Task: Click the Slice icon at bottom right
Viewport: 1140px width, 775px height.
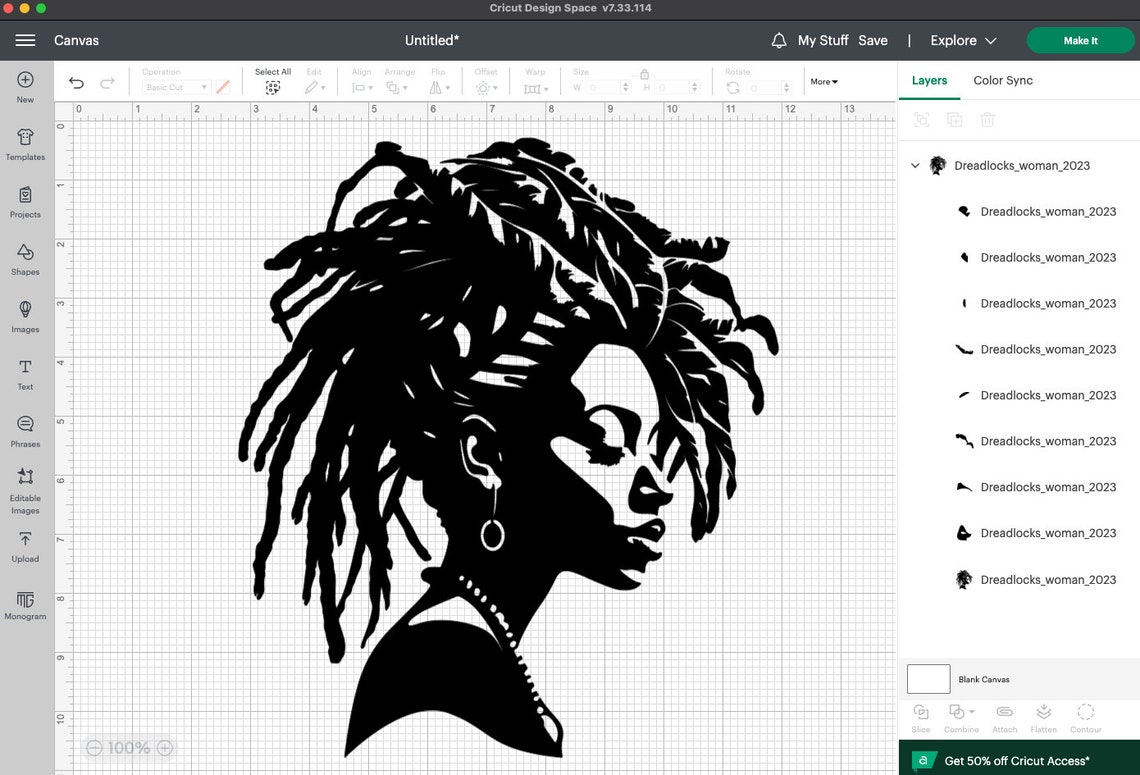Action: [x=920, y=714]
